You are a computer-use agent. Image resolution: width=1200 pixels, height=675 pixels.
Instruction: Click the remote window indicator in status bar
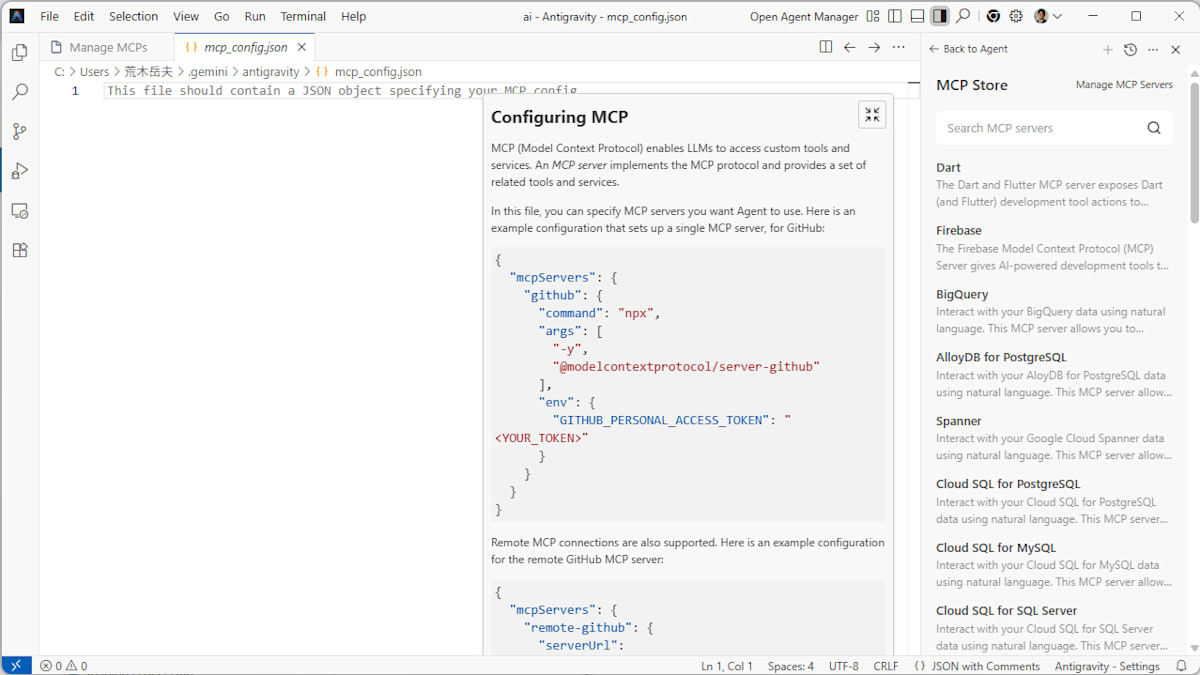(x=15, y=666)
